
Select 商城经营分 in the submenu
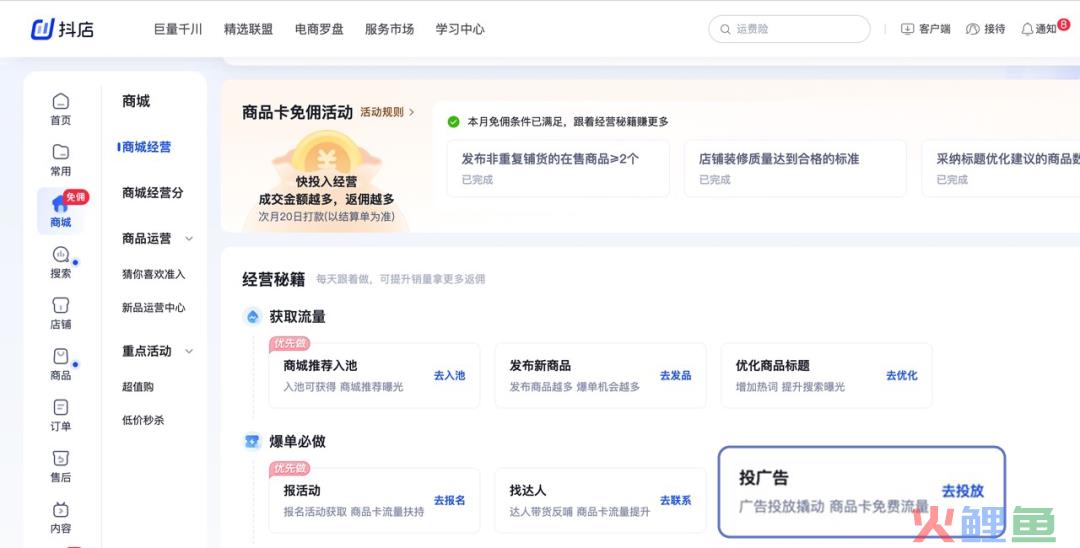point(152,193)
